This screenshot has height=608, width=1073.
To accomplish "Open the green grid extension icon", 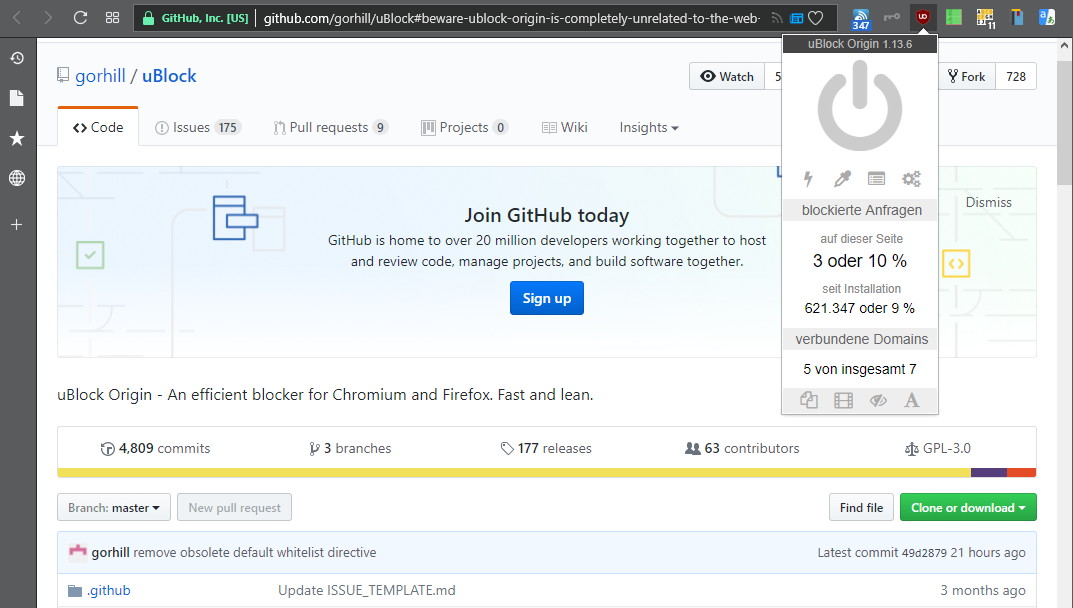I will pos(953,17).
